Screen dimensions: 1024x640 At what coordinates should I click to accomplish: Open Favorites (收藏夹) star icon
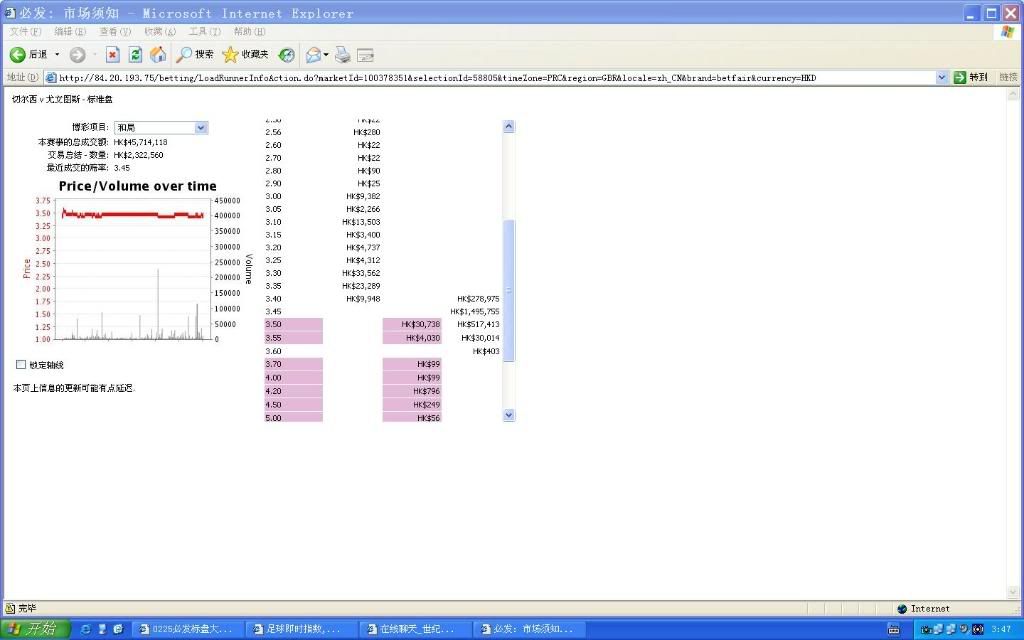(x=245, y=55)
